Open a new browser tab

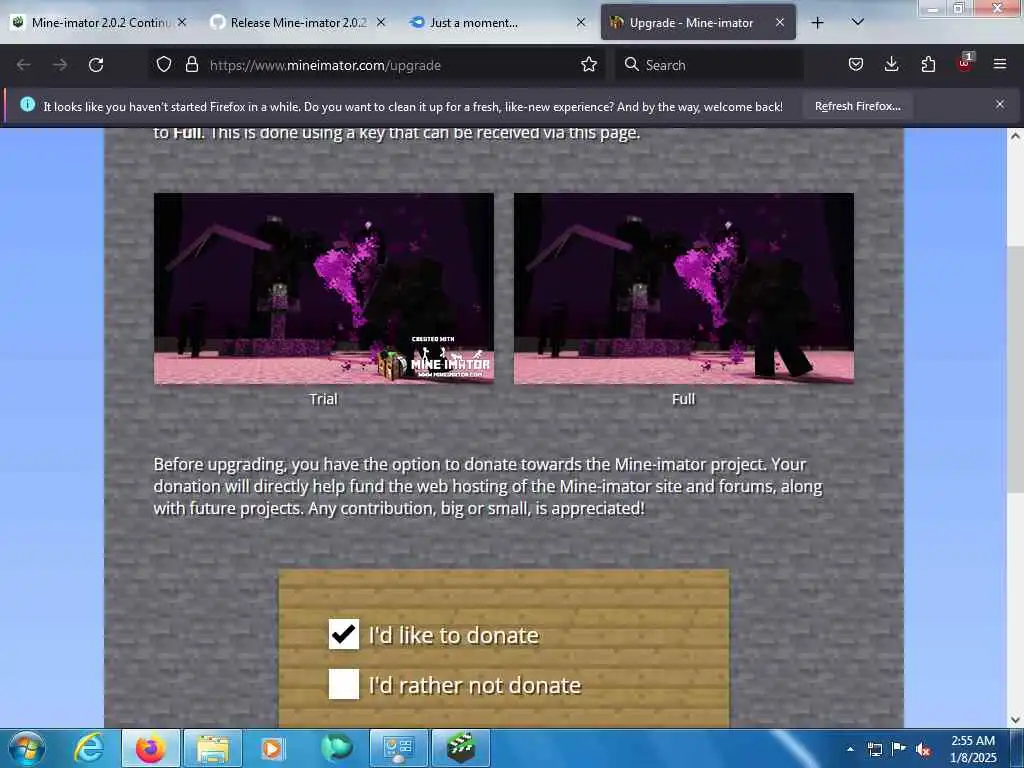817,23
